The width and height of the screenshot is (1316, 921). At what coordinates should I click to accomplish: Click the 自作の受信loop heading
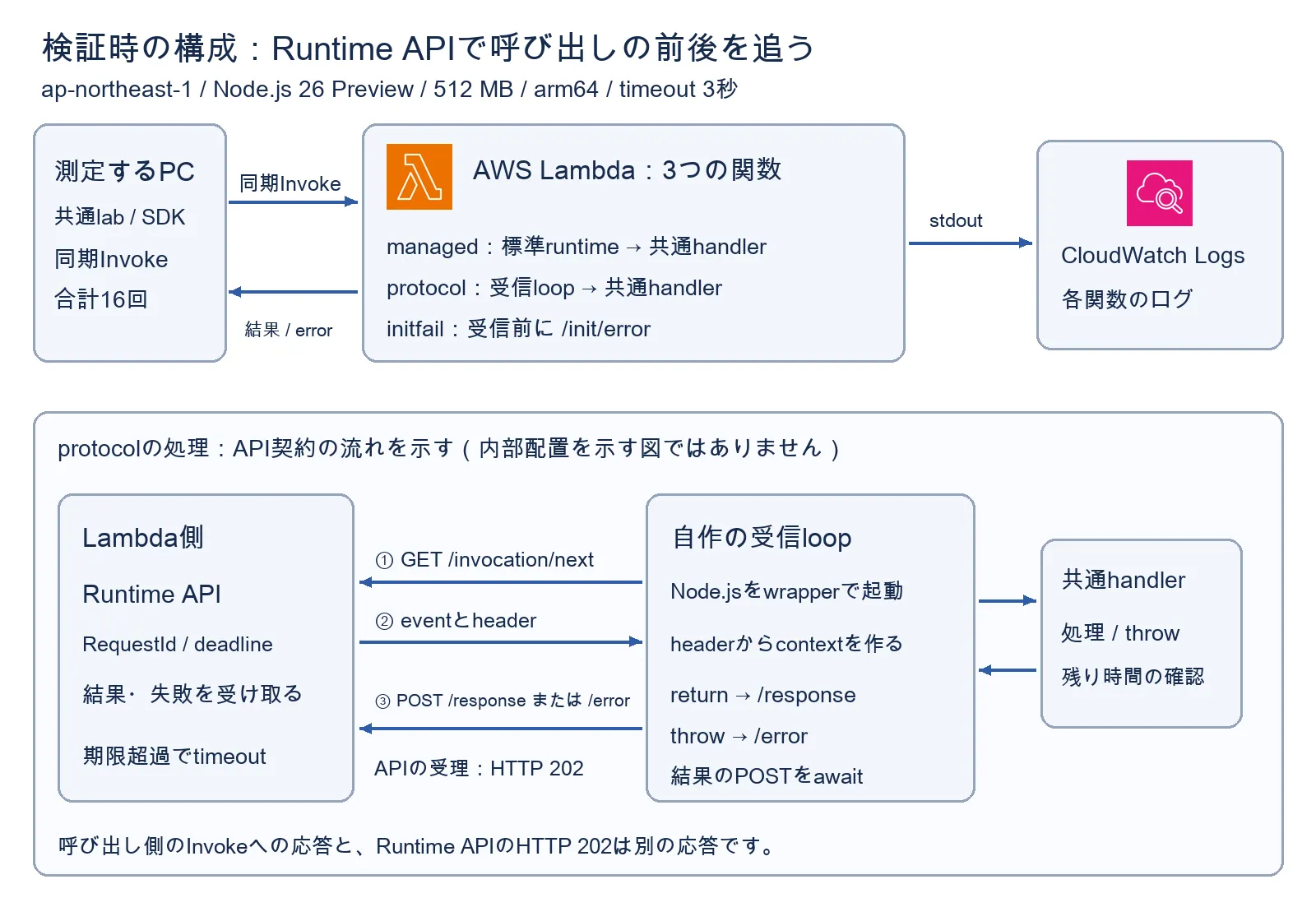click(762, 538)
